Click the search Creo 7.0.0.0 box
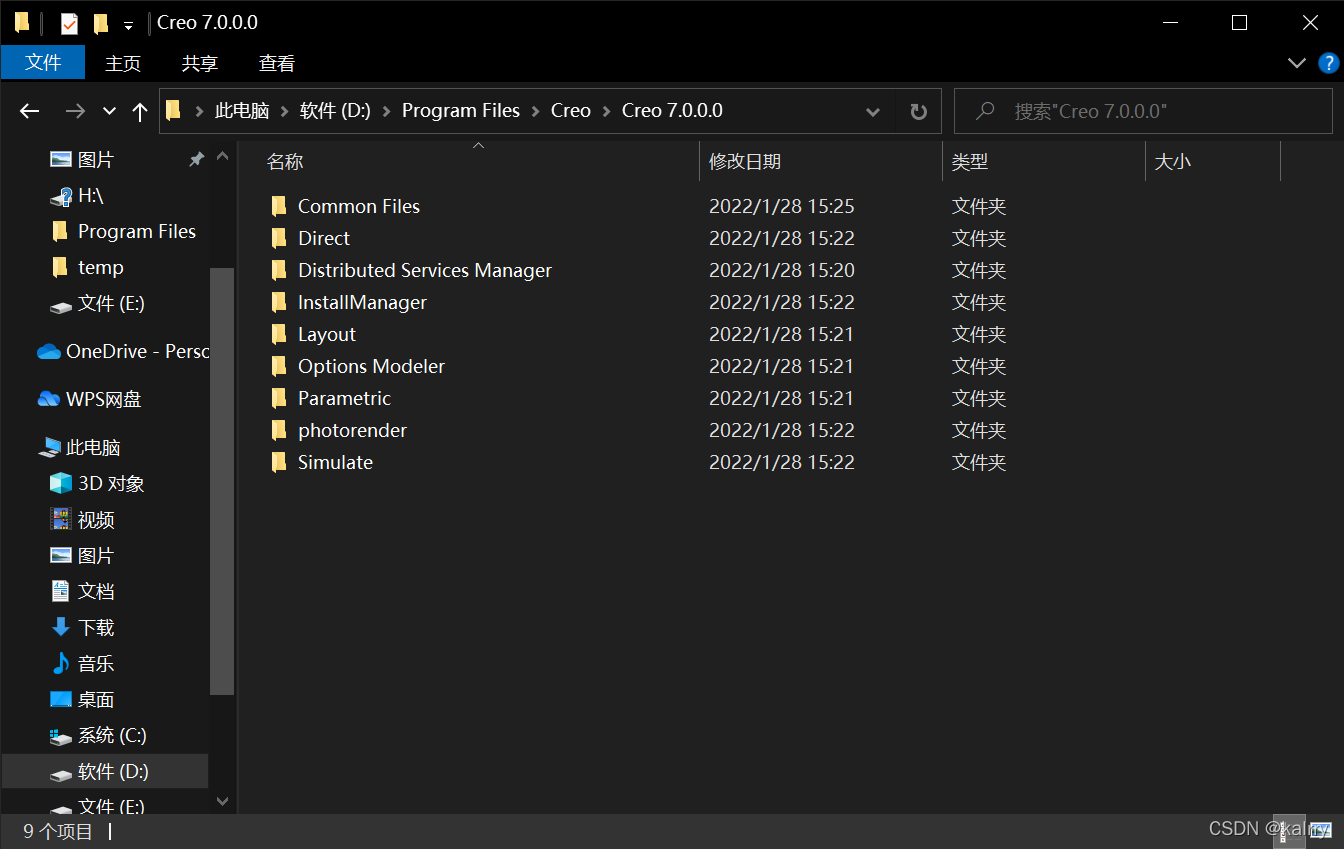This screenshot has height=849, width=1344. (x=1143, y=111)
